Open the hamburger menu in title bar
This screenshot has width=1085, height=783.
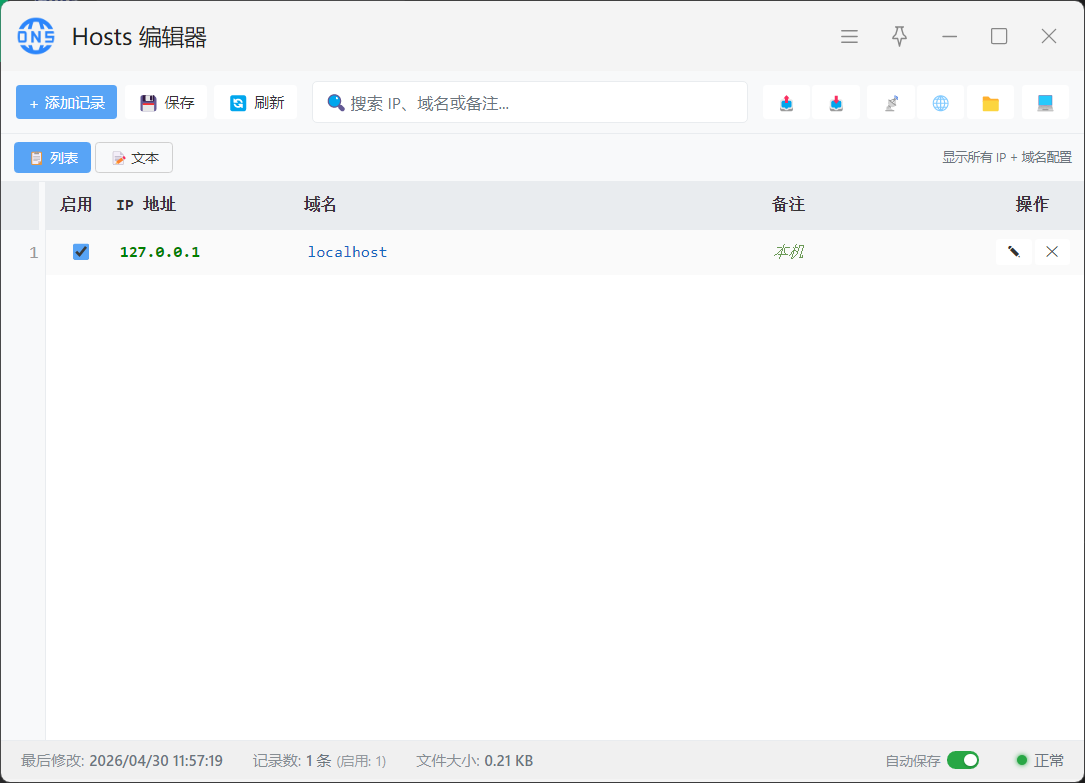click(849, 37)
